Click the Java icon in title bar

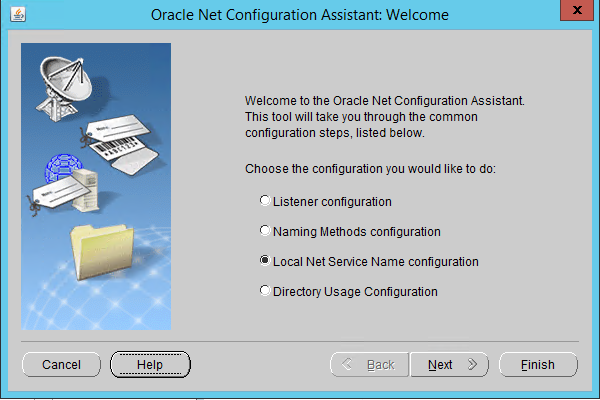tap(18, 15)
